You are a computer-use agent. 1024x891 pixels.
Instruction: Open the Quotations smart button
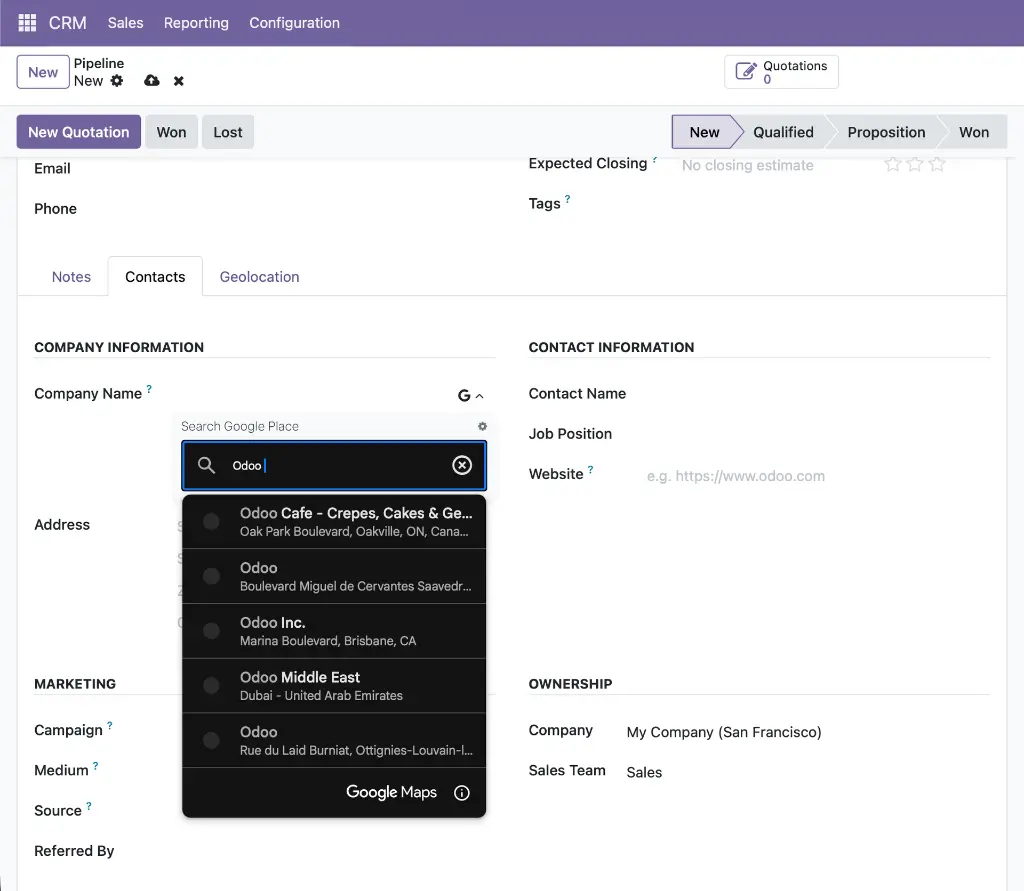click(781, 72)
